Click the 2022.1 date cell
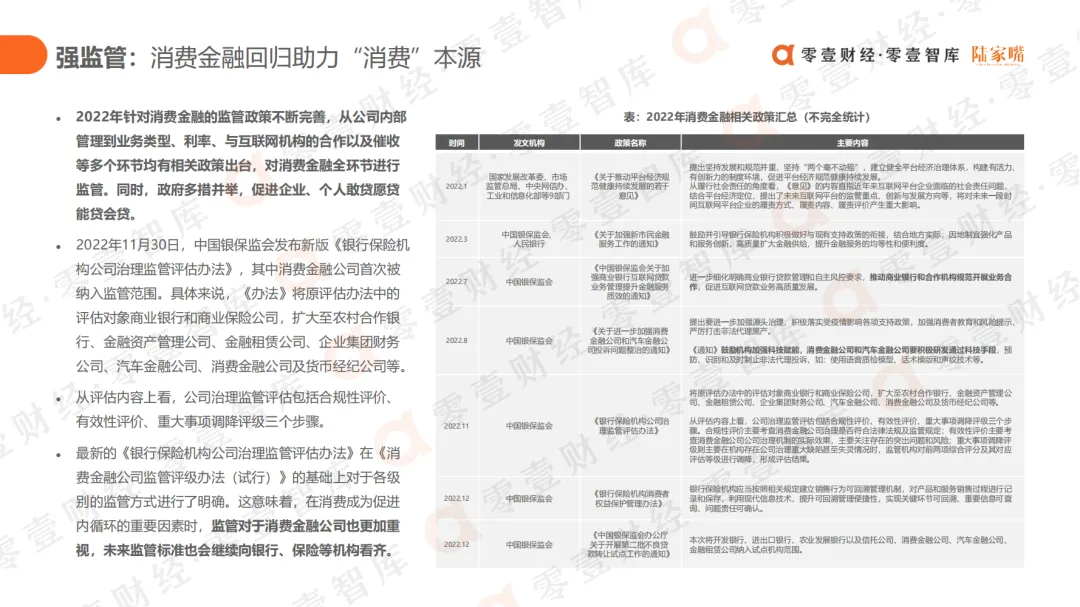 point(456,186)
